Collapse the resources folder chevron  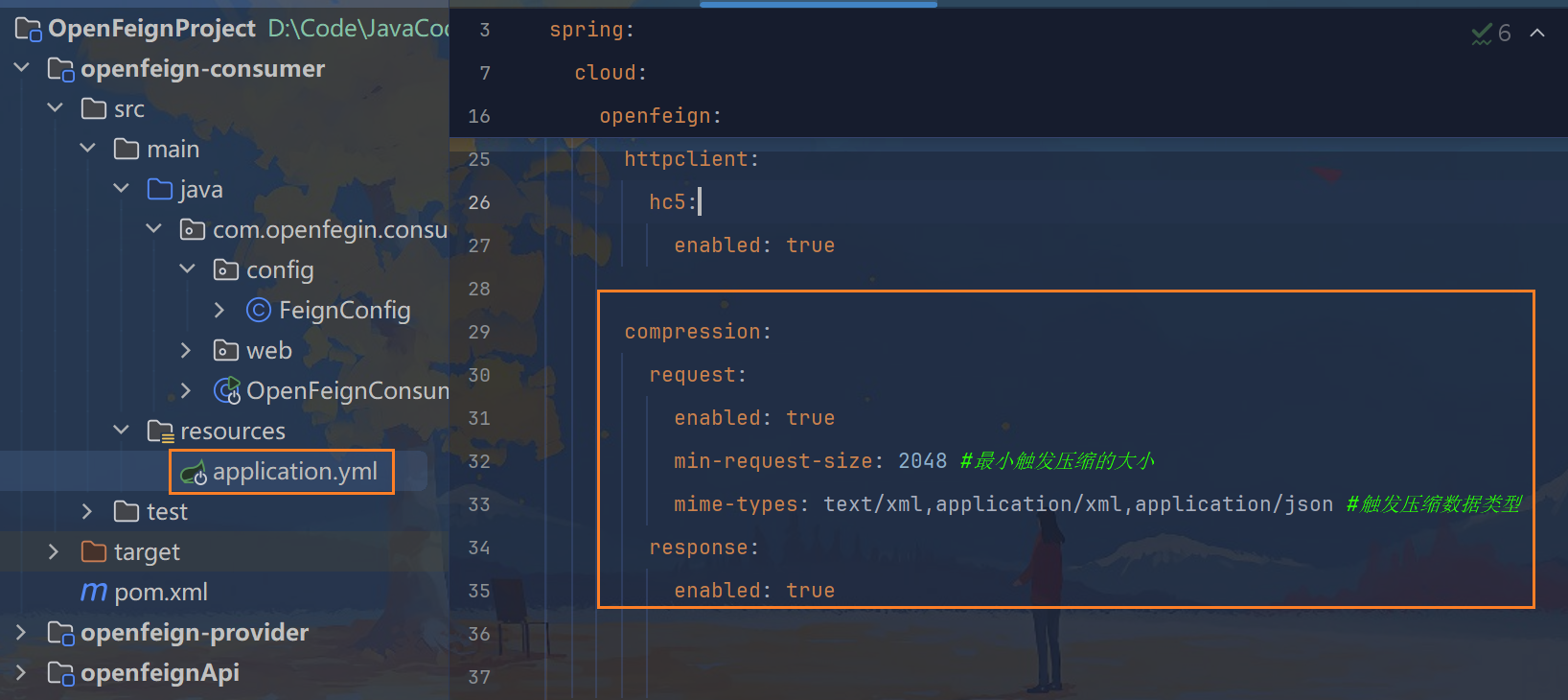[x=121, y=431]
